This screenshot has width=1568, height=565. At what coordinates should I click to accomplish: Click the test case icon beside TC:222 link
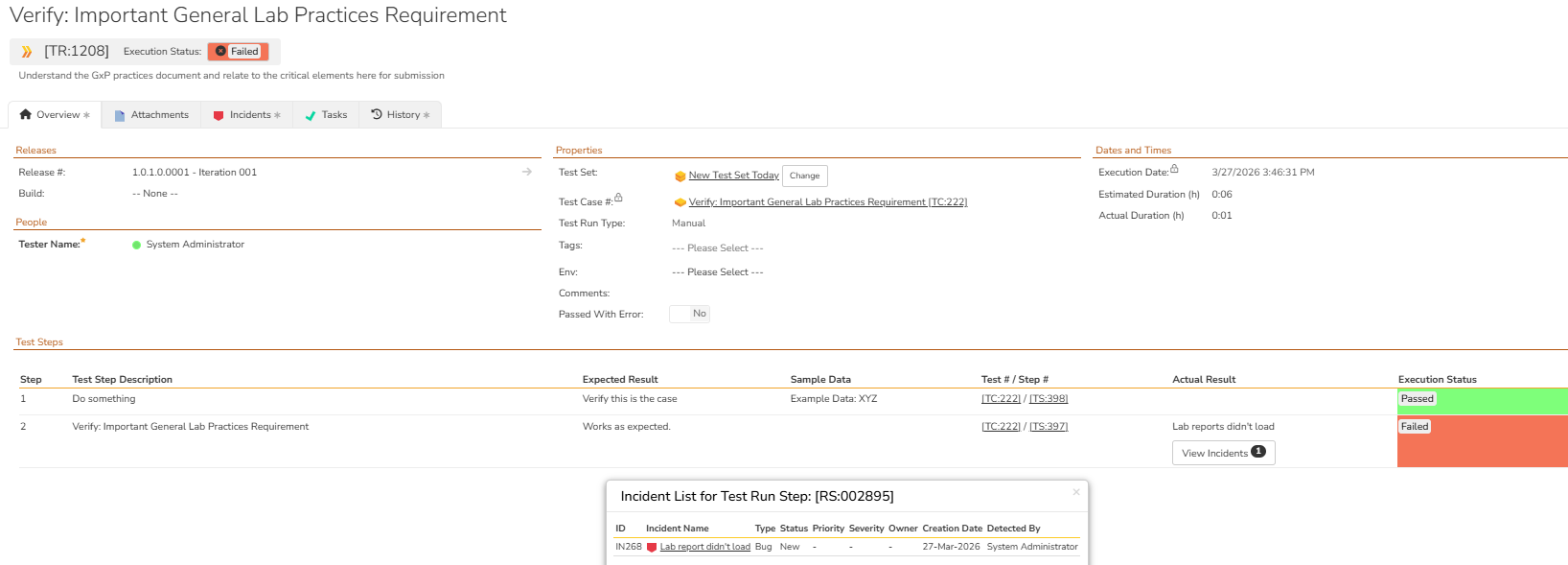[x=680, y=202]
